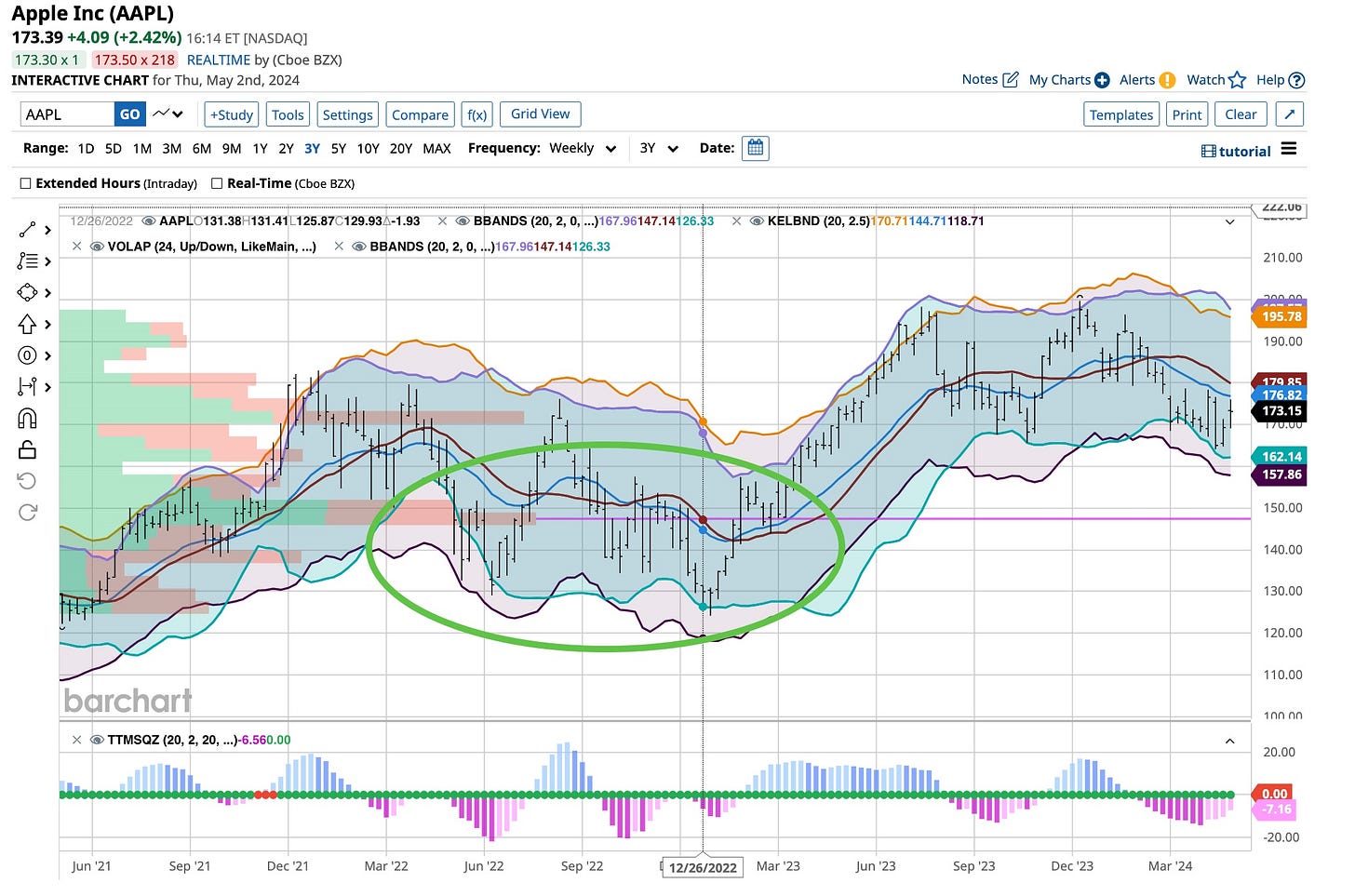This screenshot has height=896, width=1355.
Task: Remove the TTMSQZ study with its X
Action: click(x=77, y=741)
